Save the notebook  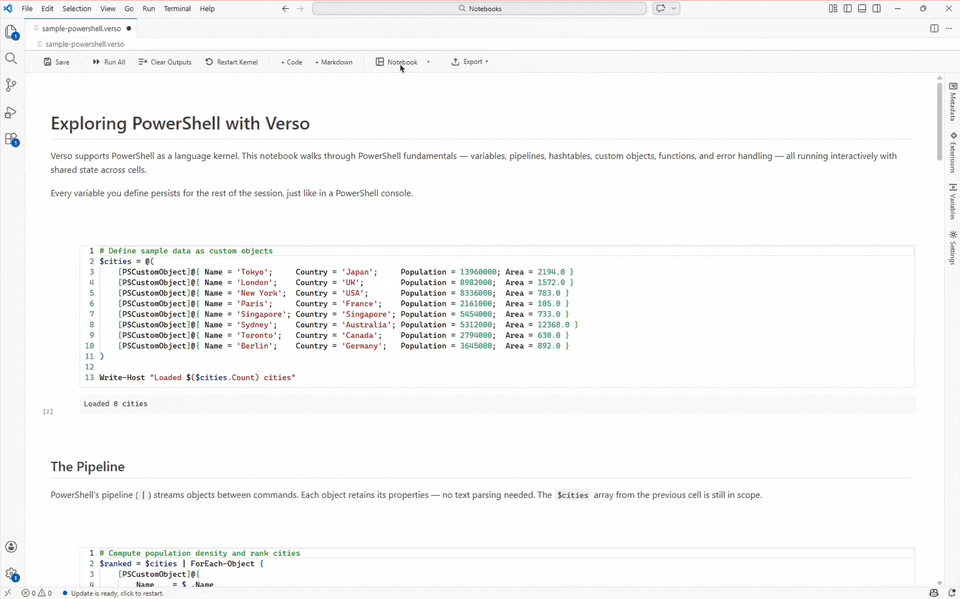(57, 62)
